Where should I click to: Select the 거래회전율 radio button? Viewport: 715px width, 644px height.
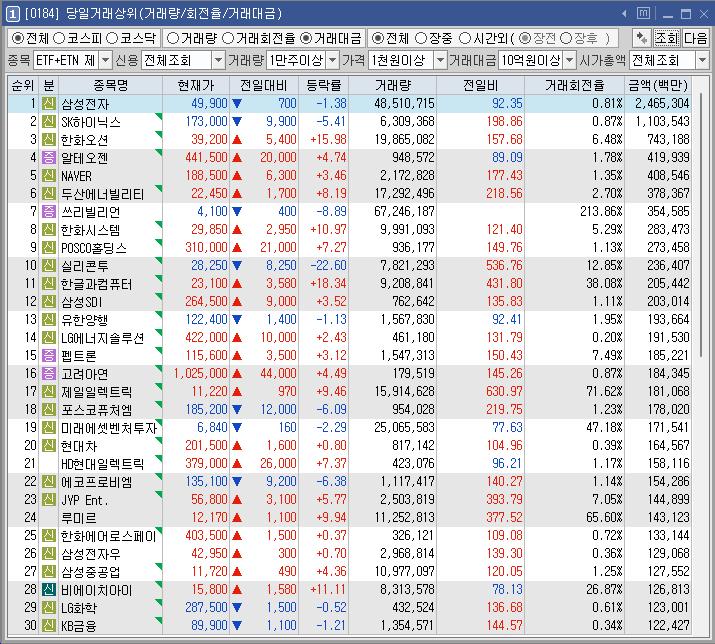pos(228,38)
